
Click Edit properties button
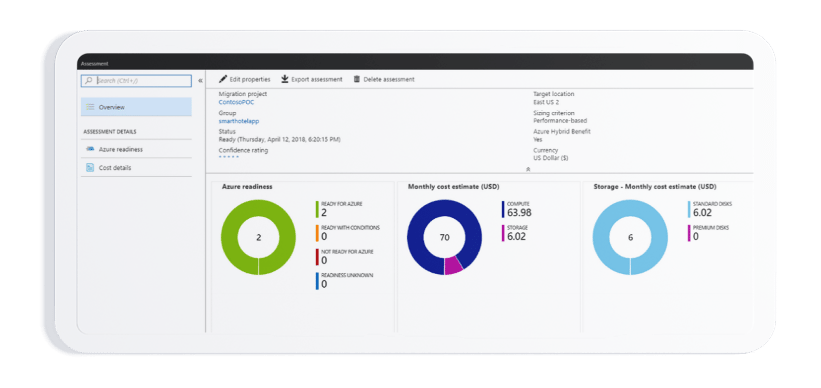[245, 79]
